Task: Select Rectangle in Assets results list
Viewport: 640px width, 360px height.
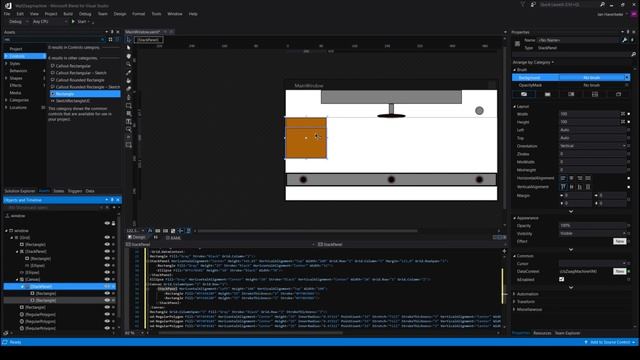Action: [x=85, y=94]
